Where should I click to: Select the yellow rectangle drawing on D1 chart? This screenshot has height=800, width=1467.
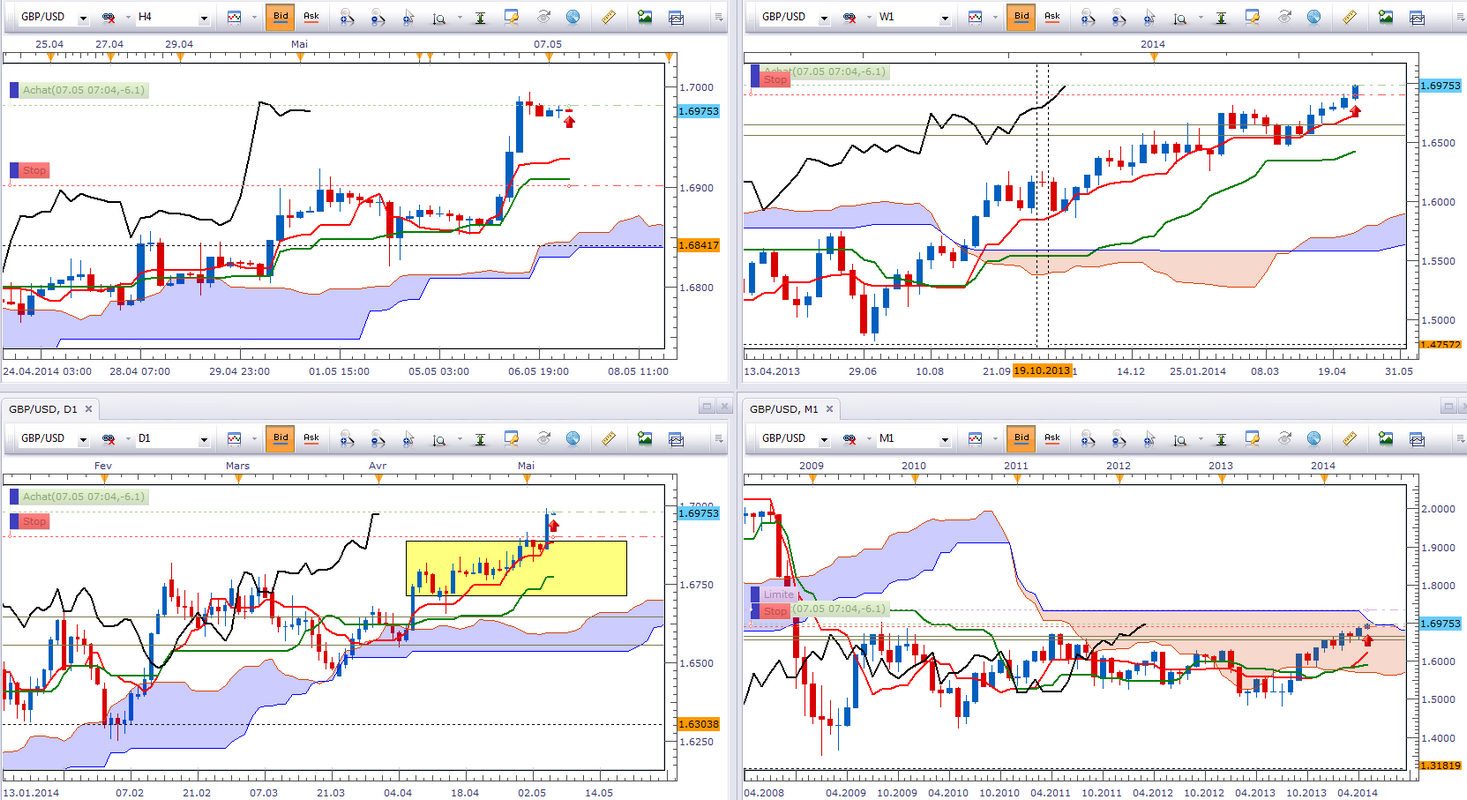(516, 568)
